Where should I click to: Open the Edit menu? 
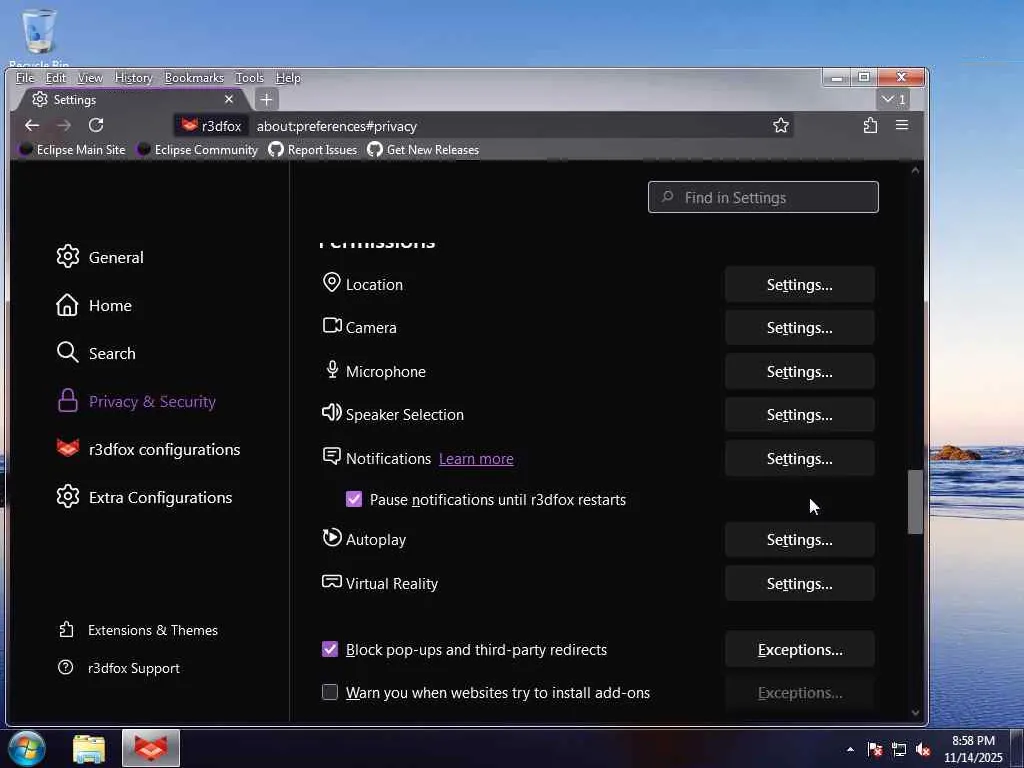(x=56, y=78)
